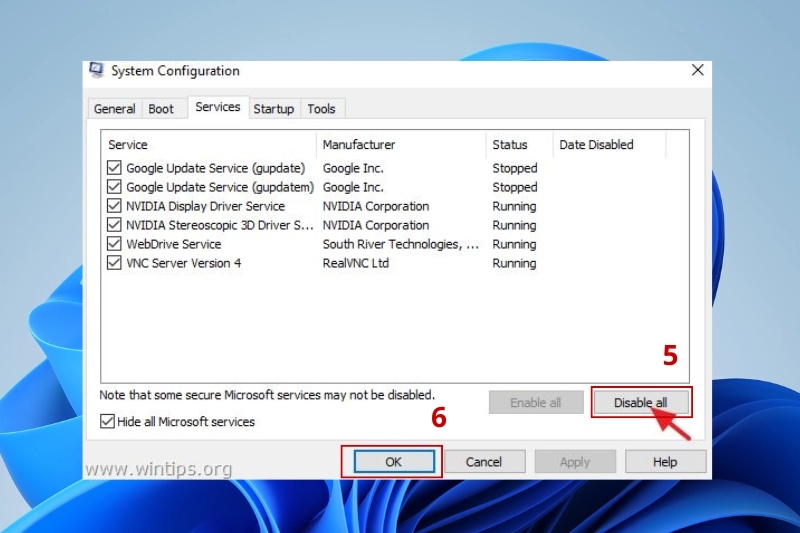Open Help for System Configuration
The width and height of the screenshot is (800, 533).
pyautogui.click(x=665, y=462)
